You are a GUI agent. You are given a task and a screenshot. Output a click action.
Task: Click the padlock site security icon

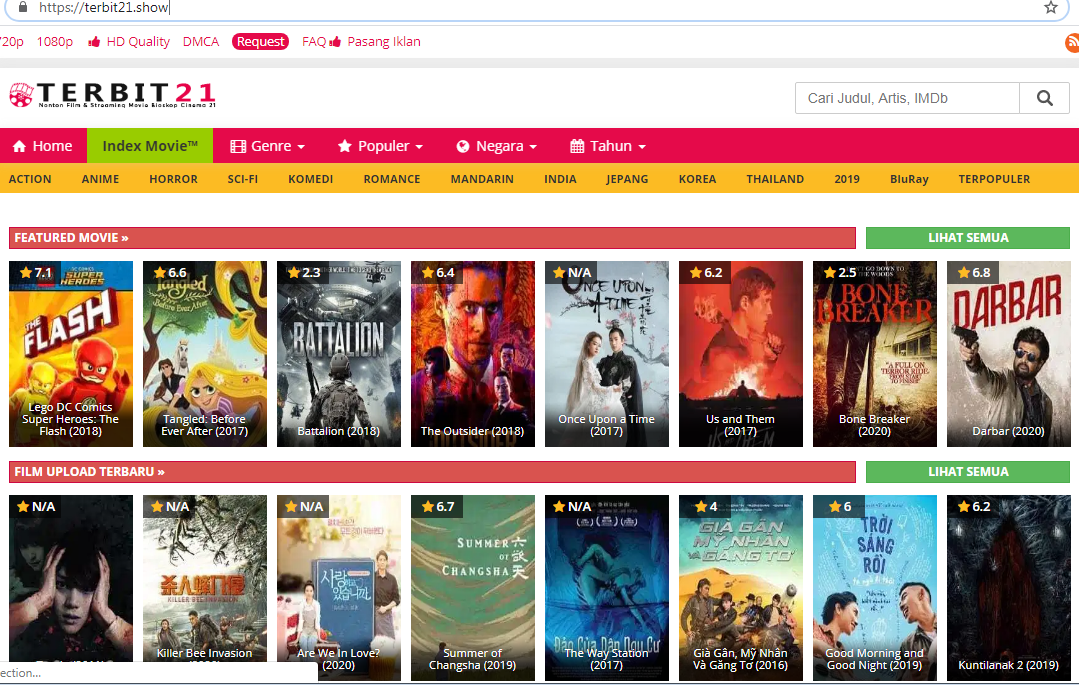pyautogui.click(x=23, y=7)
